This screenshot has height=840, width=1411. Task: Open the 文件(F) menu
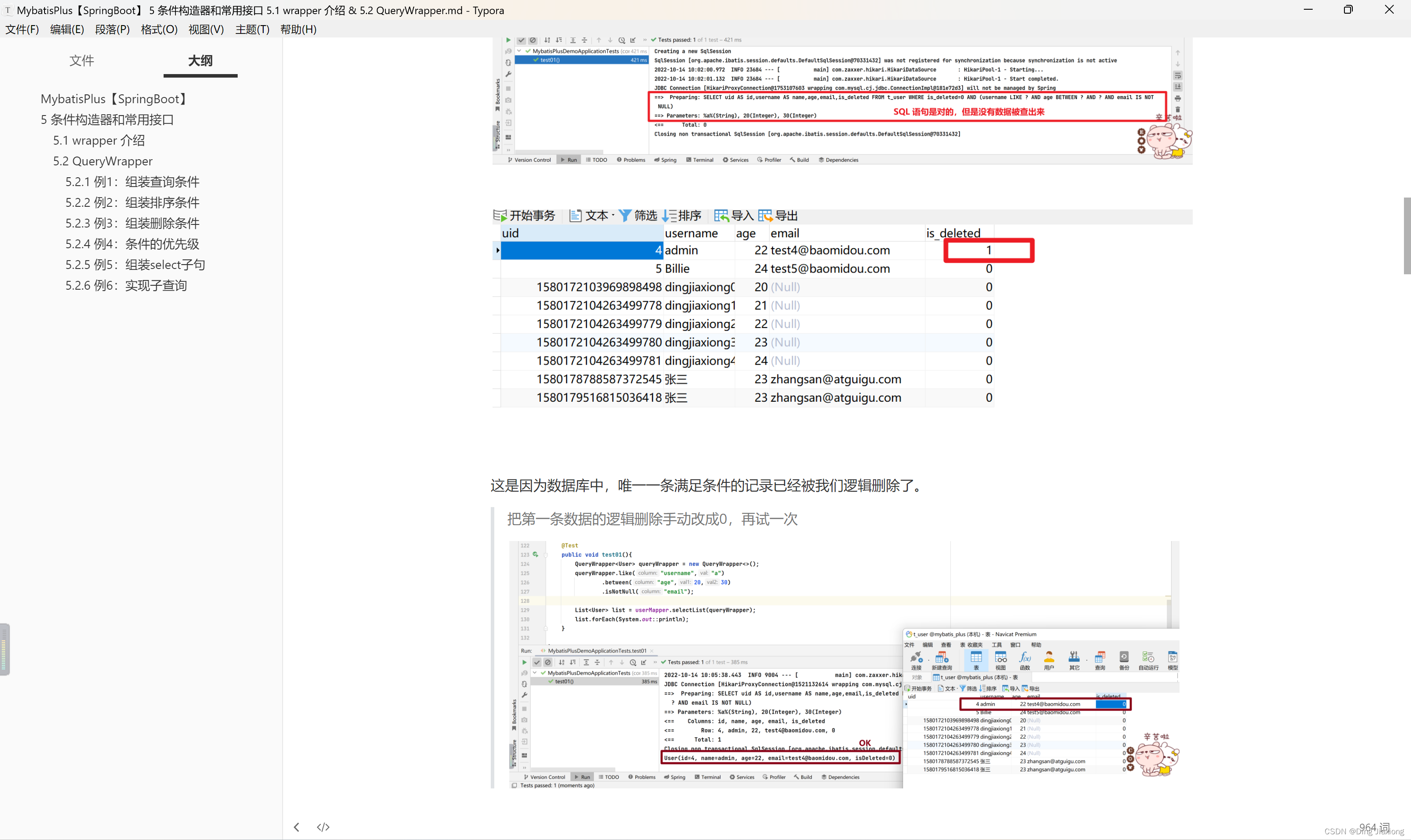pyautogui.click(x=22, y=30)
